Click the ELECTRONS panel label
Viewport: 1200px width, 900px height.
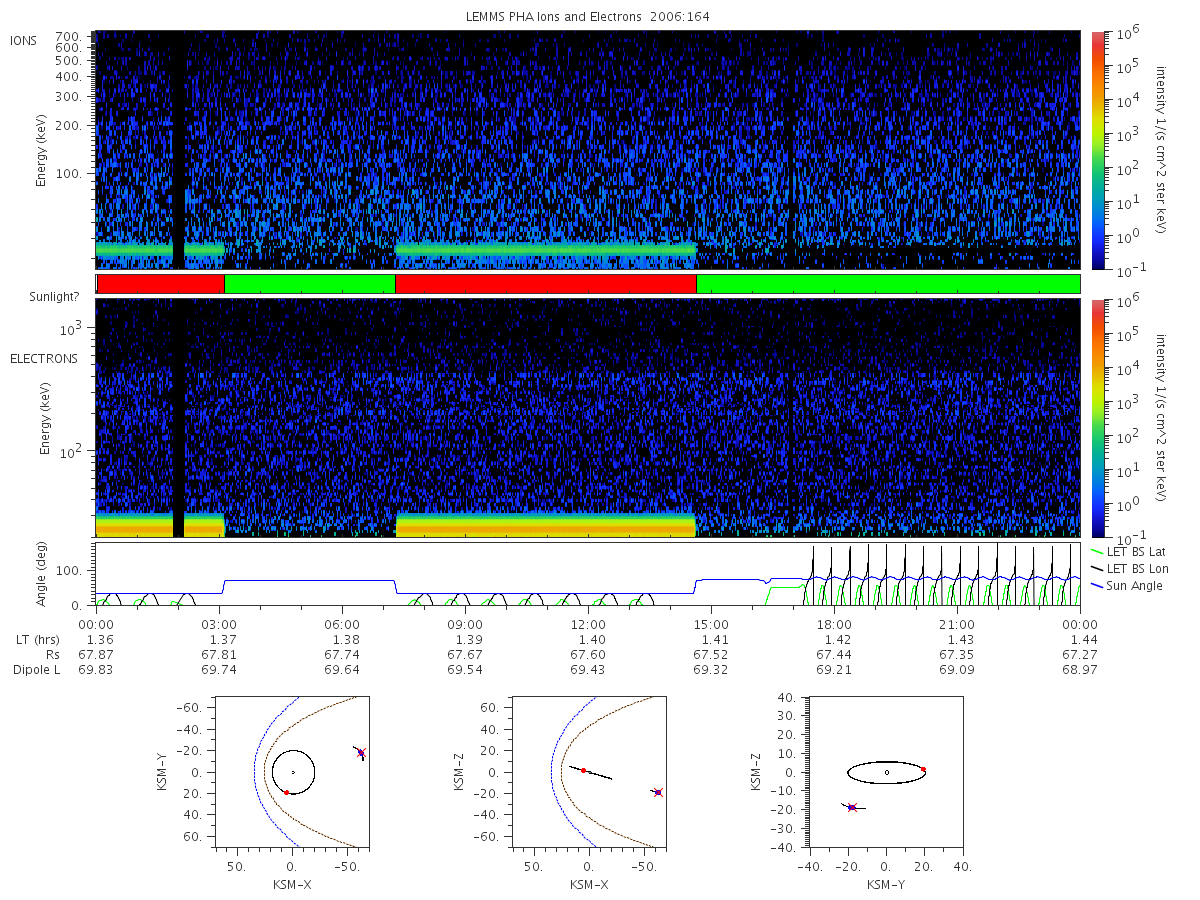[x=44, y=358]
